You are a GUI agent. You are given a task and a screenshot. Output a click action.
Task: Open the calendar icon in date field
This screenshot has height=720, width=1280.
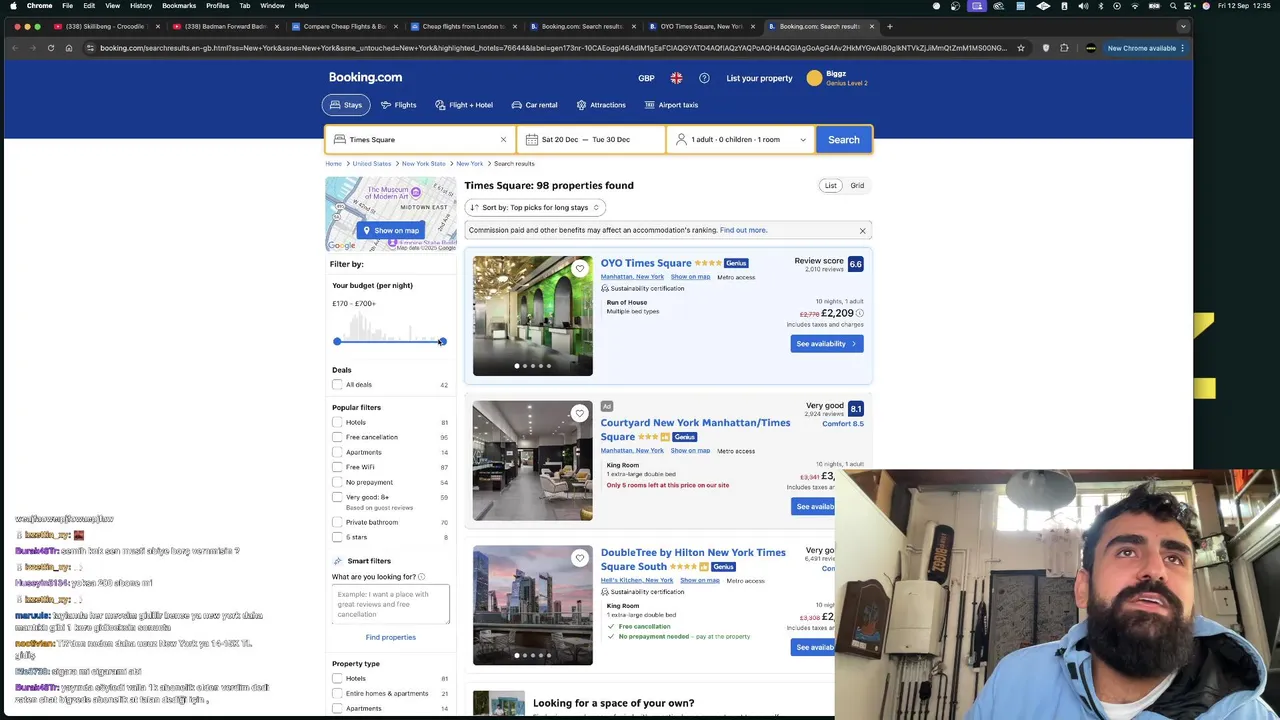[532, 140]
